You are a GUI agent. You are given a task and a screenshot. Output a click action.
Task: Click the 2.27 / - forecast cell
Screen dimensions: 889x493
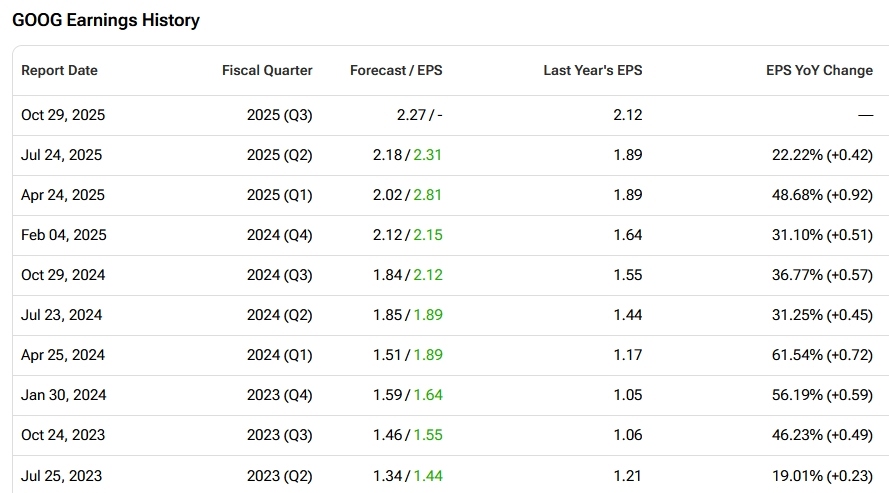[419, 115]
